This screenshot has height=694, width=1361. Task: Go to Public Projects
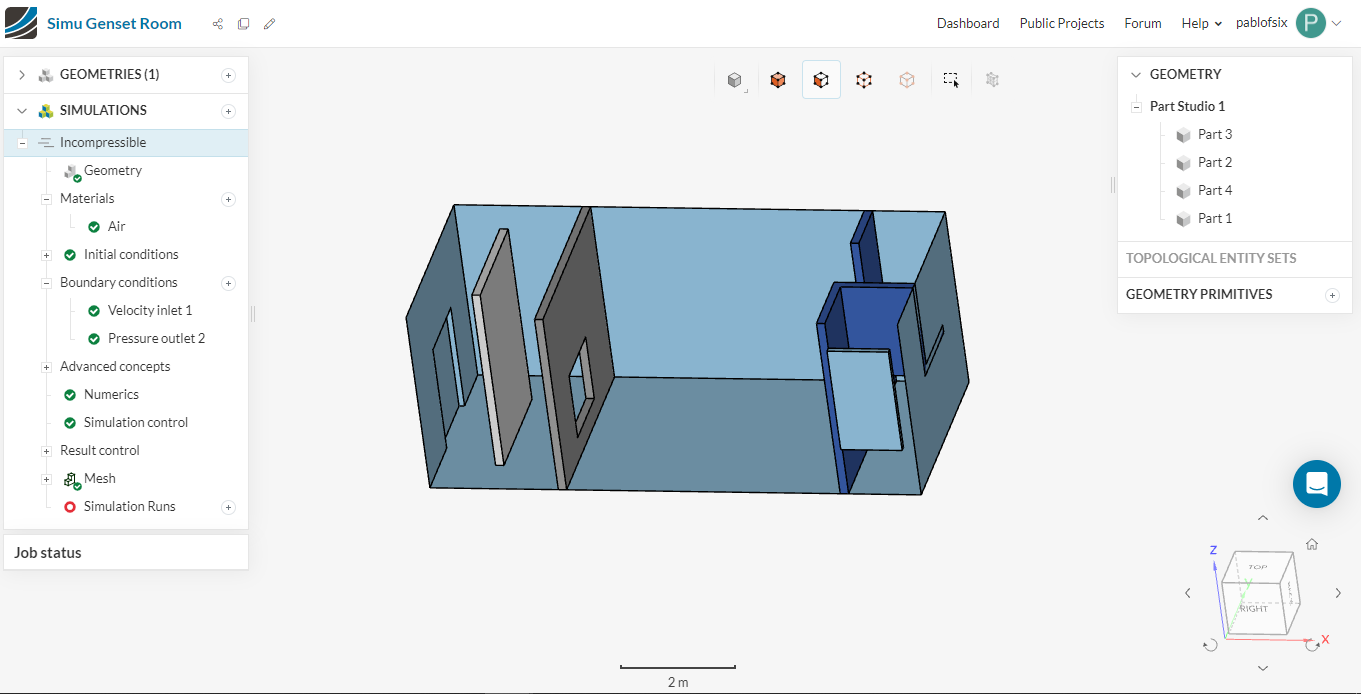(x=1061, y=23)
